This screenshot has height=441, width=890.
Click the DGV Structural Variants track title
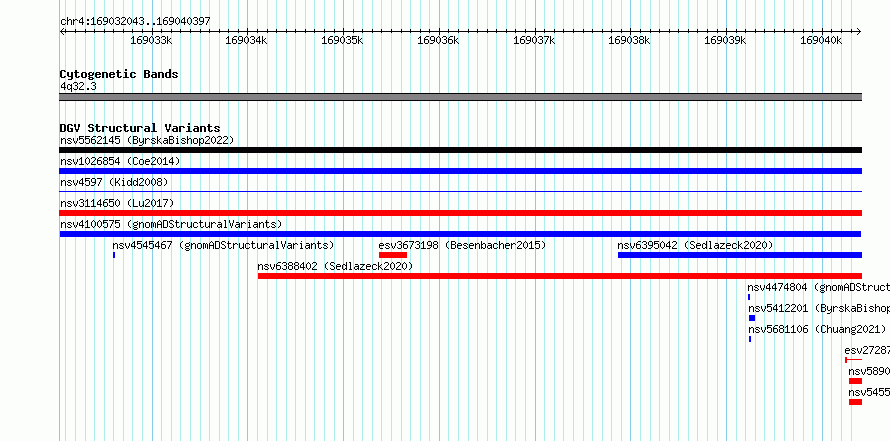pyautogui.click(x=140, y=128)
